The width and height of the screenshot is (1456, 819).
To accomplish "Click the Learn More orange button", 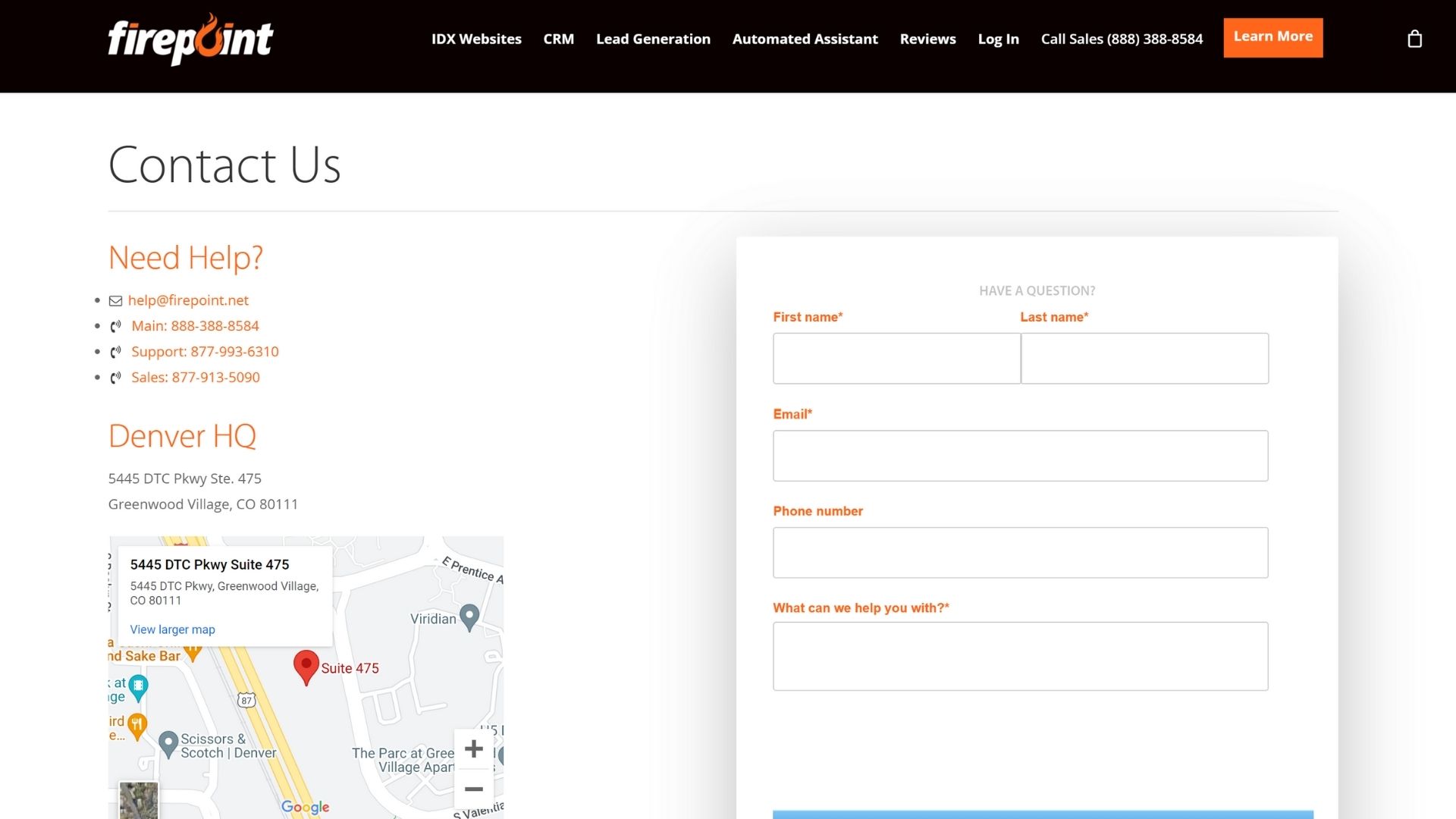I will [x=1273, y=37].
